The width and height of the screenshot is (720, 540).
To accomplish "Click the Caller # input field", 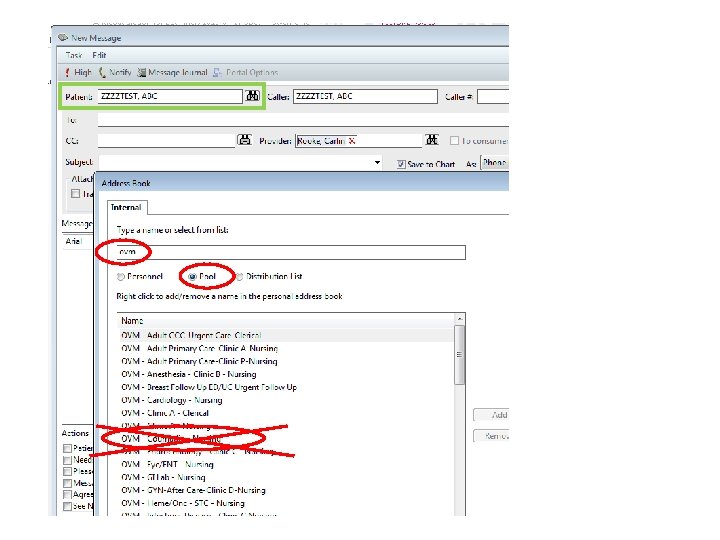I will click(x=493, y=97).
